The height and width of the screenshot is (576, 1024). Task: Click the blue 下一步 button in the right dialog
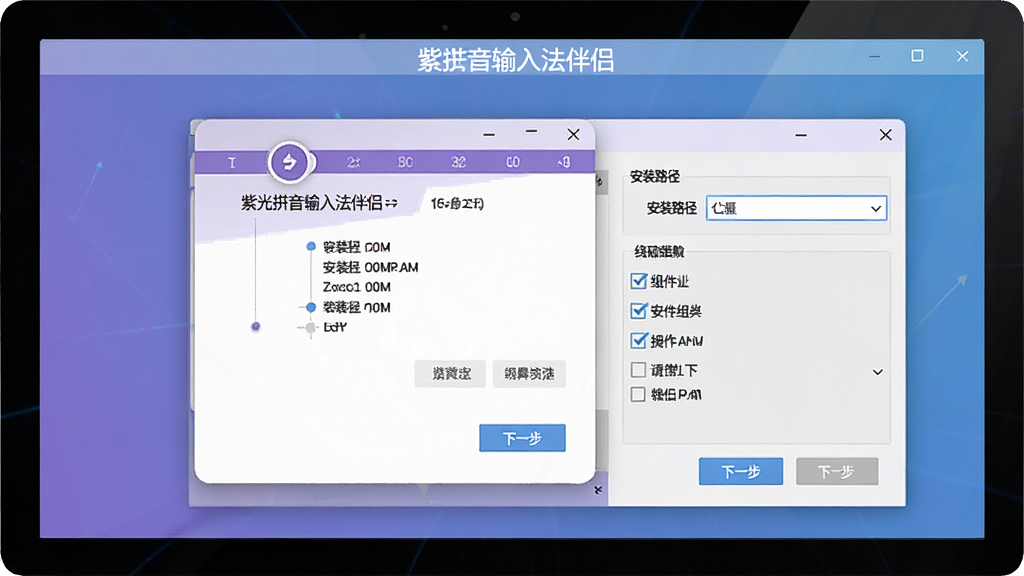(741, 472)
